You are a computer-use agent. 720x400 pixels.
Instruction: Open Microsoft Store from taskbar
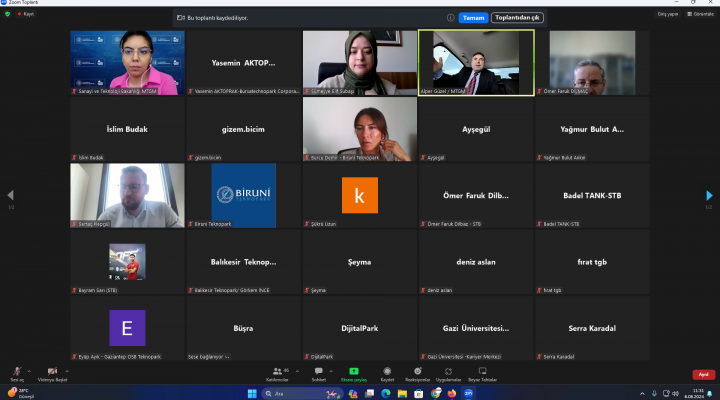tap(419, 394)
